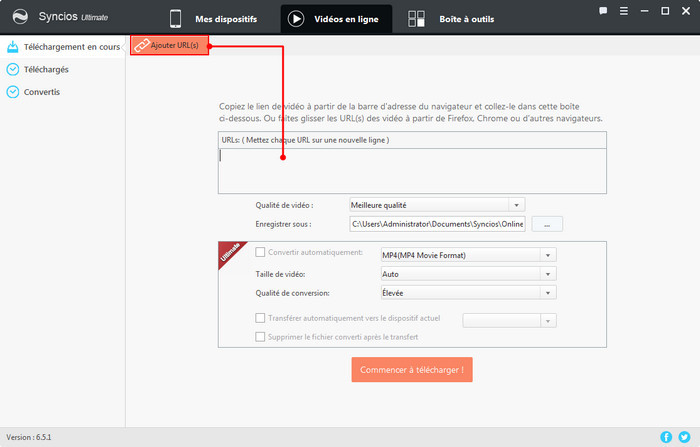Minimize the Syncios window
This screenshot has height=447, width=700.
(x=644, y=11)
